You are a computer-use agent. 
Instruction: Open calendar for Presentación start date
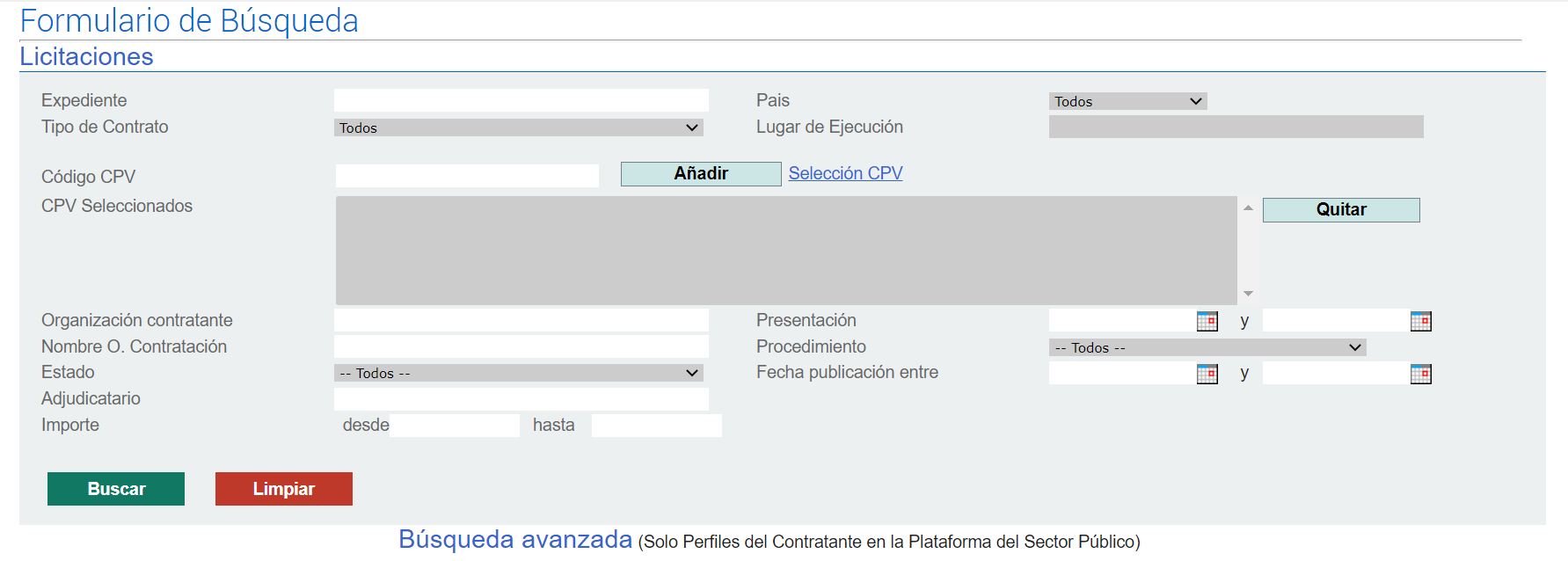[x=1207, y=321]
